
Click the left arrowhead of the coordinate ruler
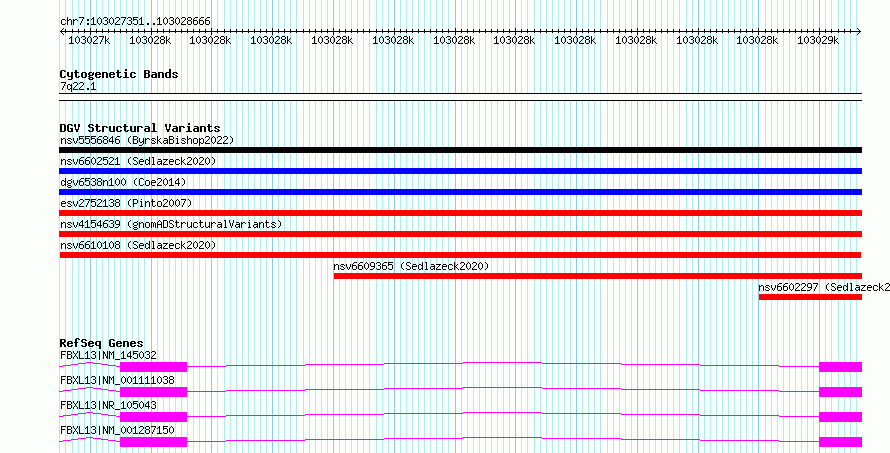[x=62, y=31]
